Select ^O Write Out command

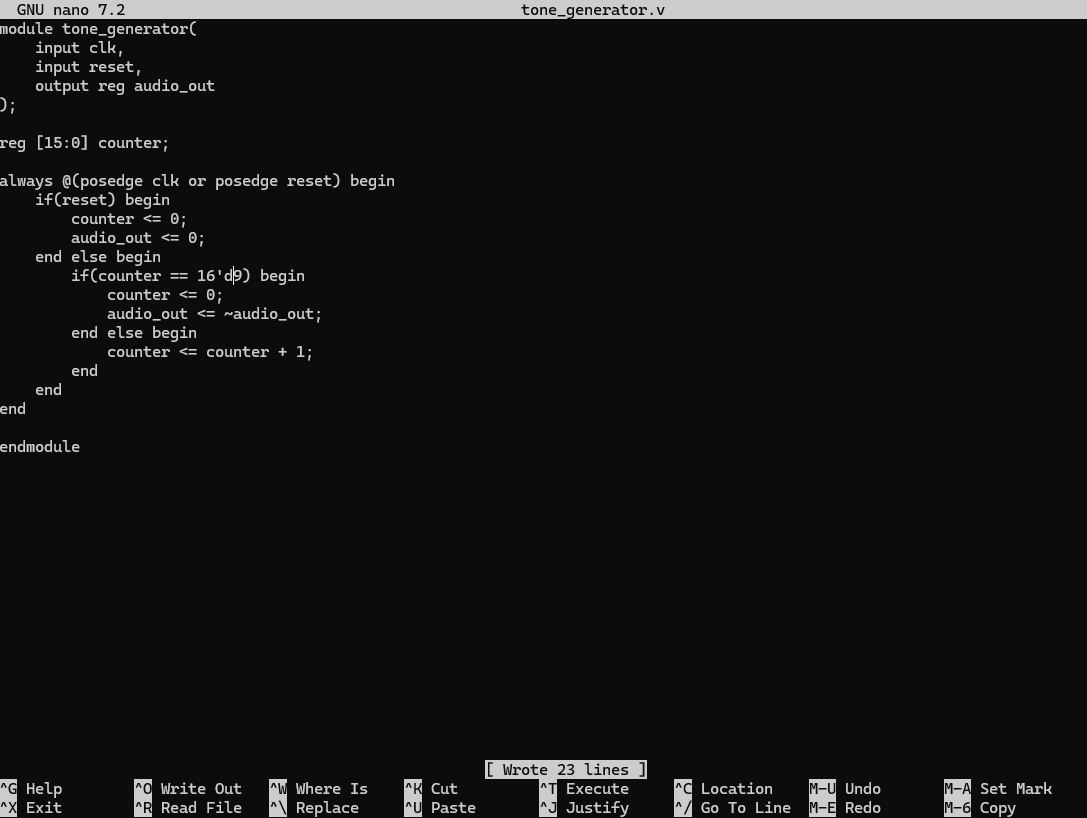point(188,789)
